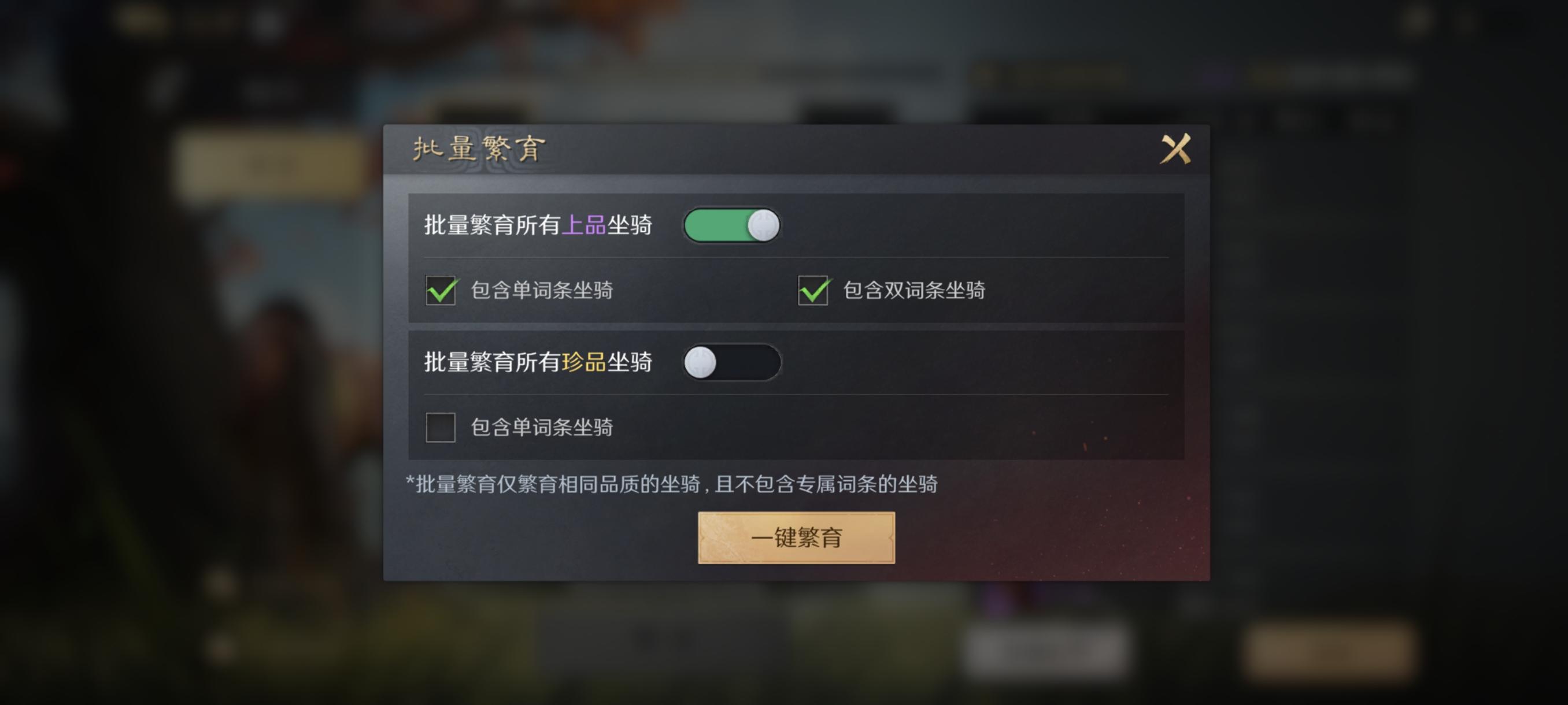The height and width of the screenshot is (705, 1568).
Task: Uncheck the 包含双词条坐骑 checkbox
Action: [x=813, y=290]
